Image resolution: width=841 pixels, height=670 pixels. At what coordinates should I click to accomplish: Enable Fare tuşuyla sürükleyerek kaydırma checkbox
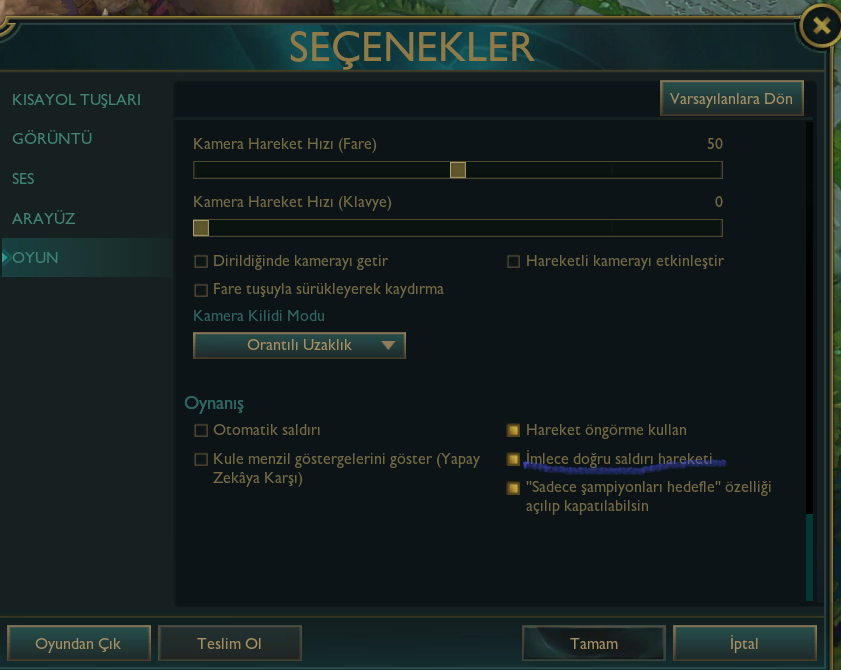point(201,290)
